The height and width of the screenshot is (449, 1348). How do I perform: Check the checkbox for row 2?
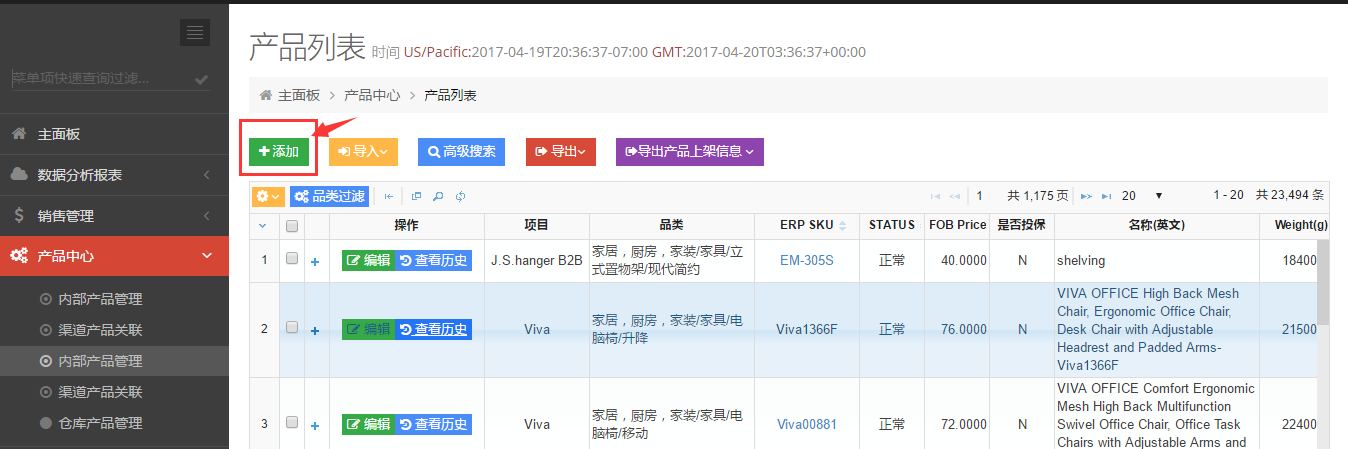(x=292, y=328)
